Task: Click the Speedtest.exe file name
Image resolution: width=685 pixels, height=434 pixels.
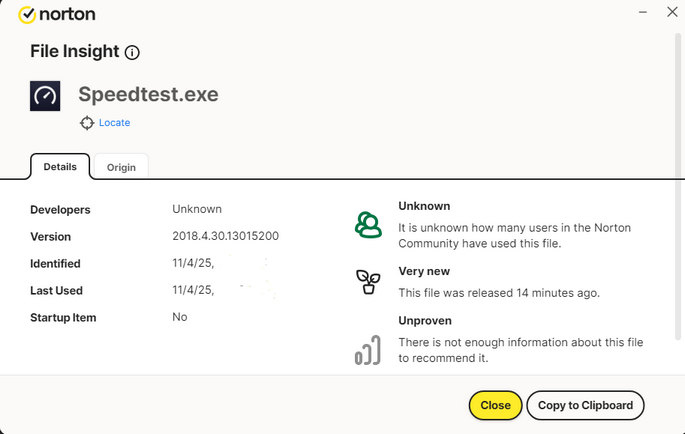Action: 148,95
